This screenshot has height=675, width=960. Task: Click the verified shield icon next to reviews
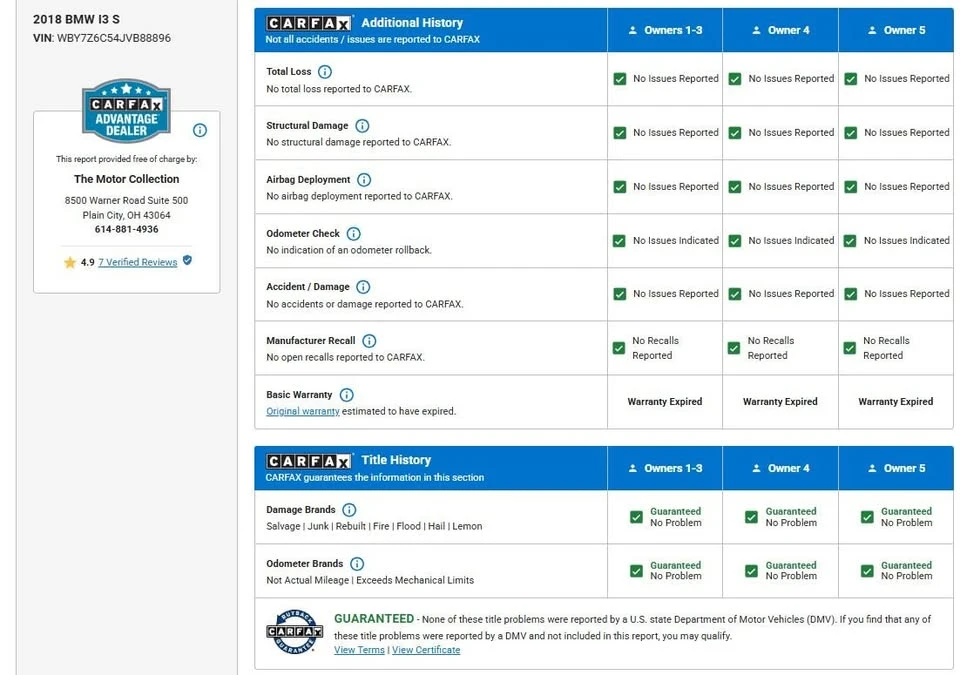pyautogui.click(x=187, y=260)
